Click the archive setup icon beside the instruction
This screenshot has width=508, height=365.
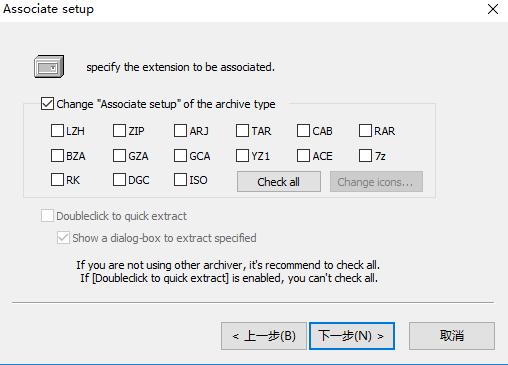[x=49, y=67]
